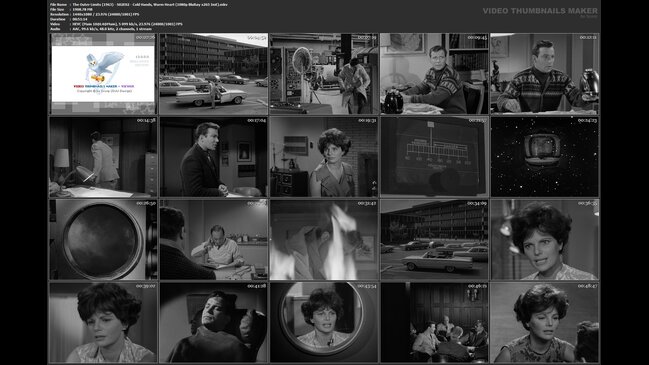
Task: Open the 00:48:47 final woman thumbnail
Action: [x=545, y=322]
